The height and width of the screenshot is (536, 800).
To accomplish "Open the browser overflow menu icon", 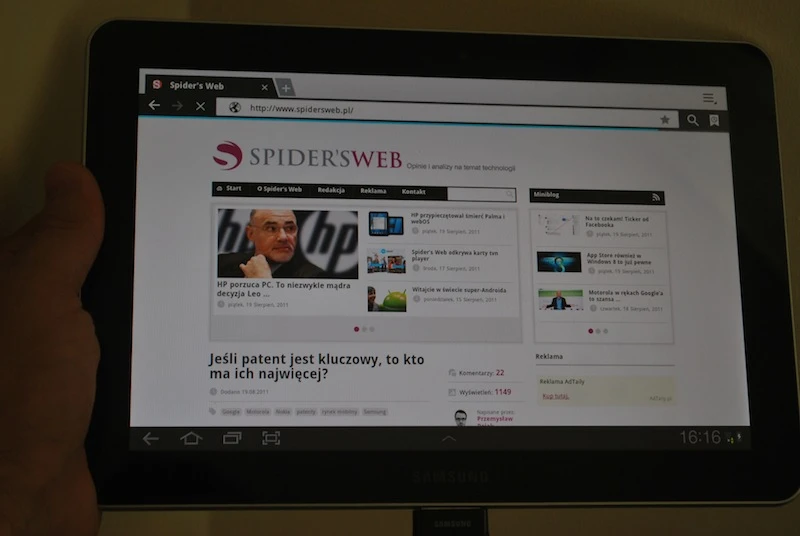I will (x=709, y=98).
